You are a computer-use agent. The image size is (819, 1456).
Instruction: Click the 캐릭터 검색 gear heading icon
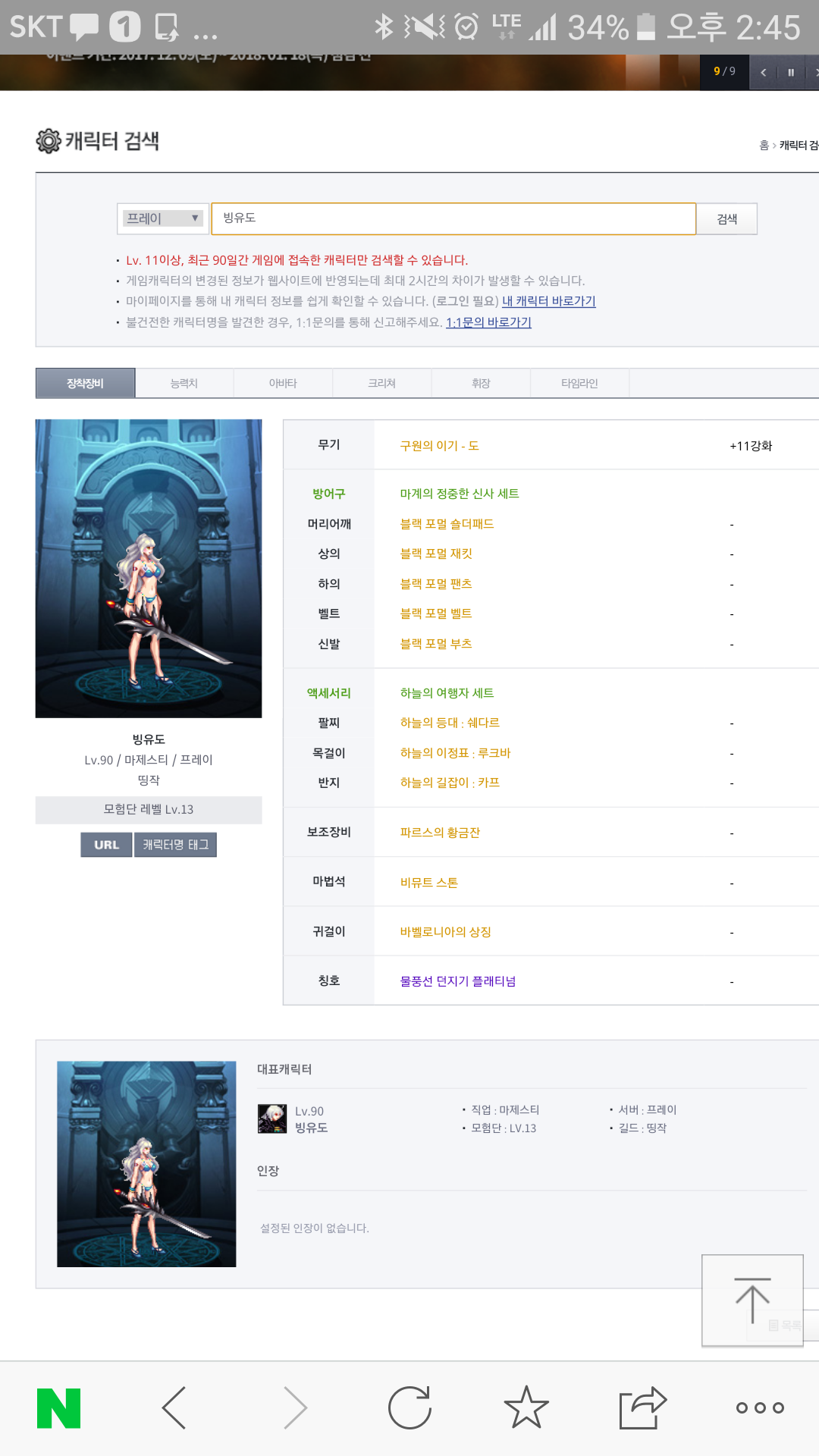(x=49, y=141)
